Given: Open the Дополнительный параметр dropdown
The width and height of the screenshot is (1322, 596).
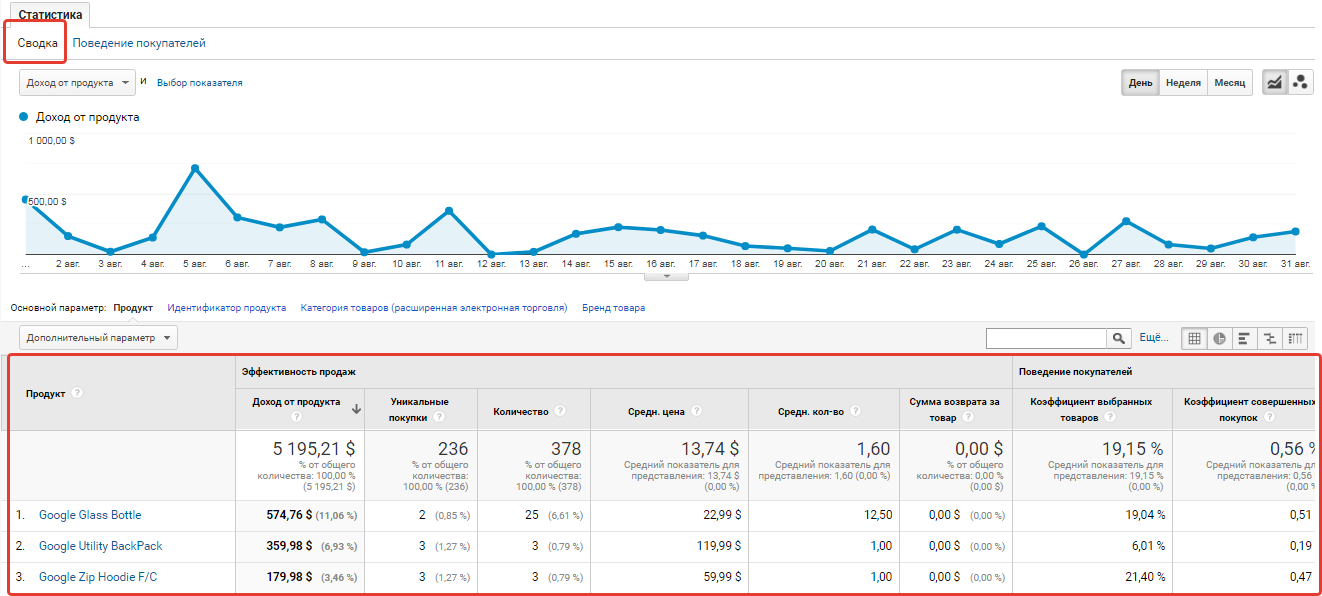Looking at the screenshot, I should 98,338.
